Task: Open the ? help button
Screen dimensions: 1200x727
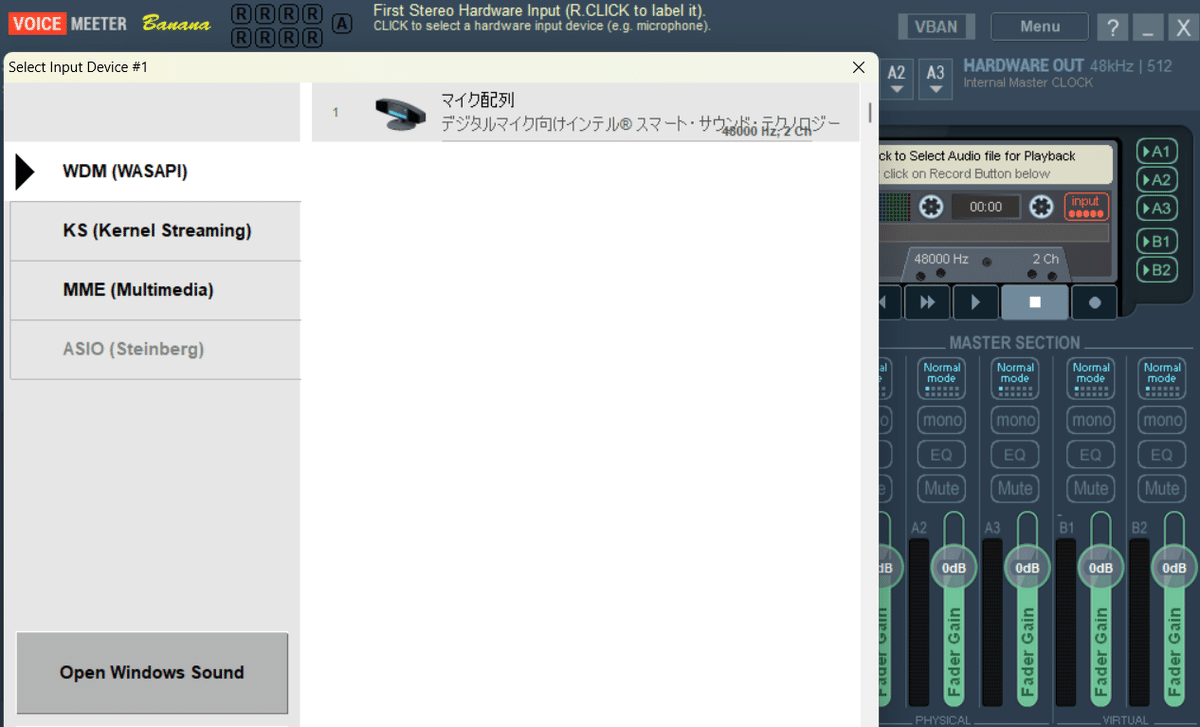Action: (1112, 28)
